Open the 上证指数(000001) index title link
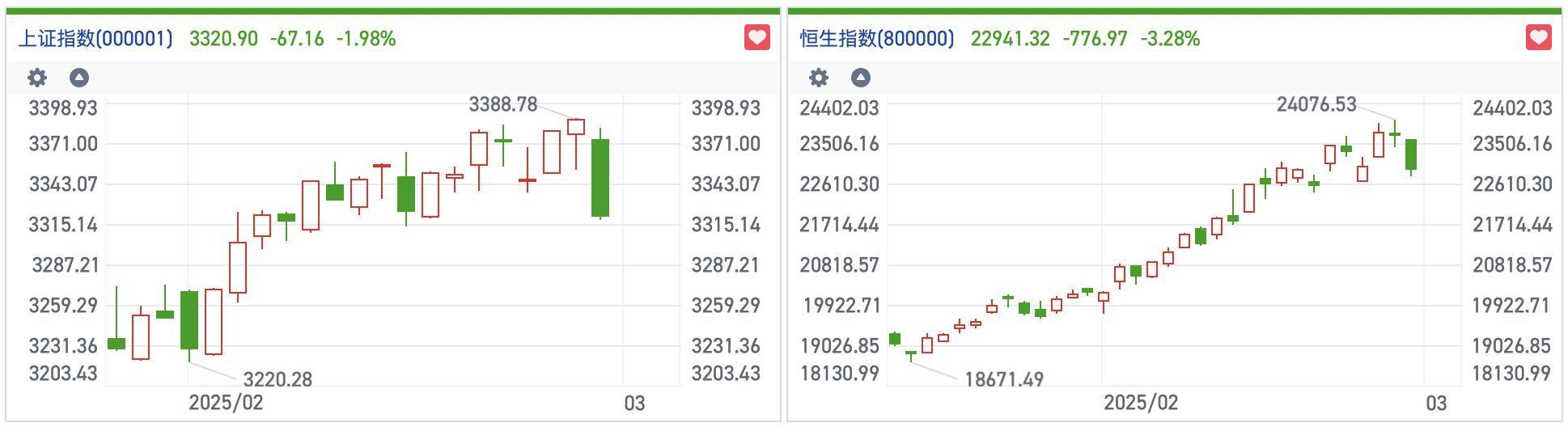Screen dimensions: 1568x427 coord(95,38)
